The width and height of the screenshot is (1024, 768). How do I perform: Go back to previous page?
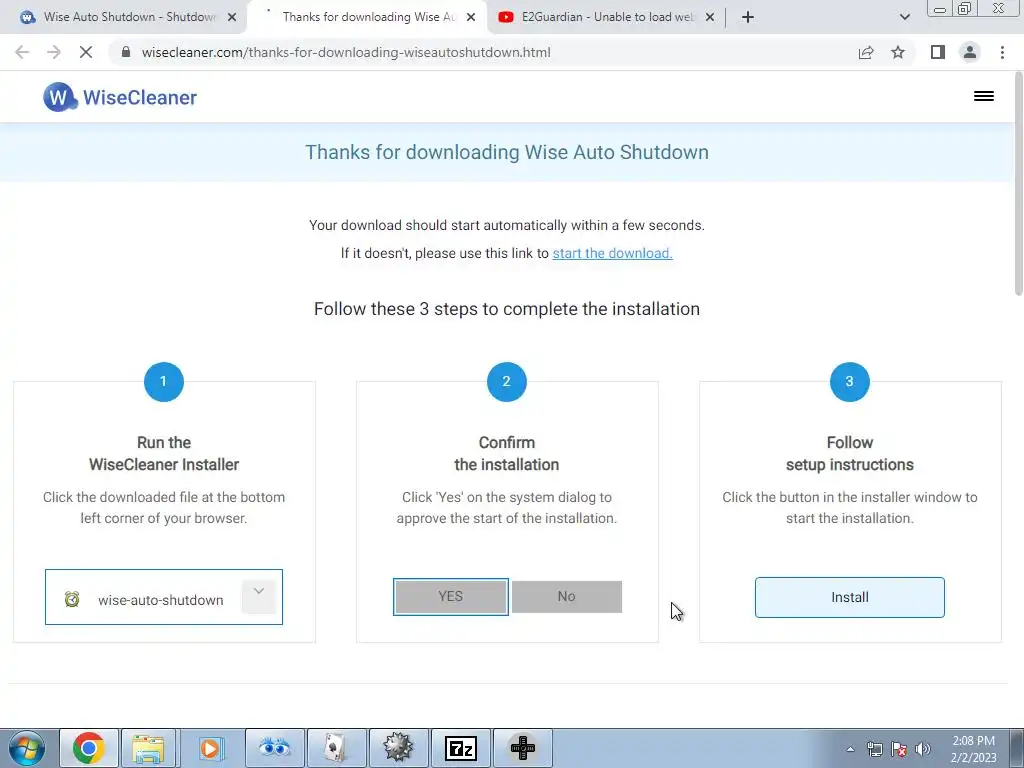(22, 52)
